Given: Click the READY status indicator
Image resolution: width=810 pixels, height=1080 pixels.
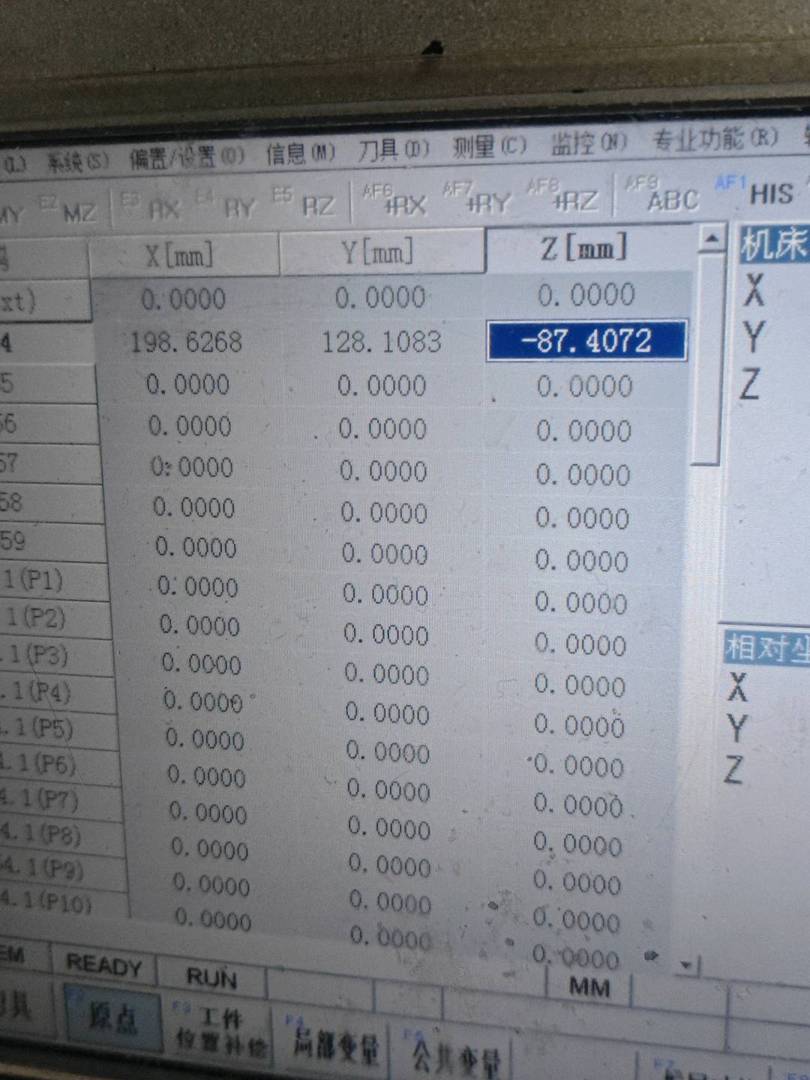Looking at the screenshot, I should tap(103, 966).
